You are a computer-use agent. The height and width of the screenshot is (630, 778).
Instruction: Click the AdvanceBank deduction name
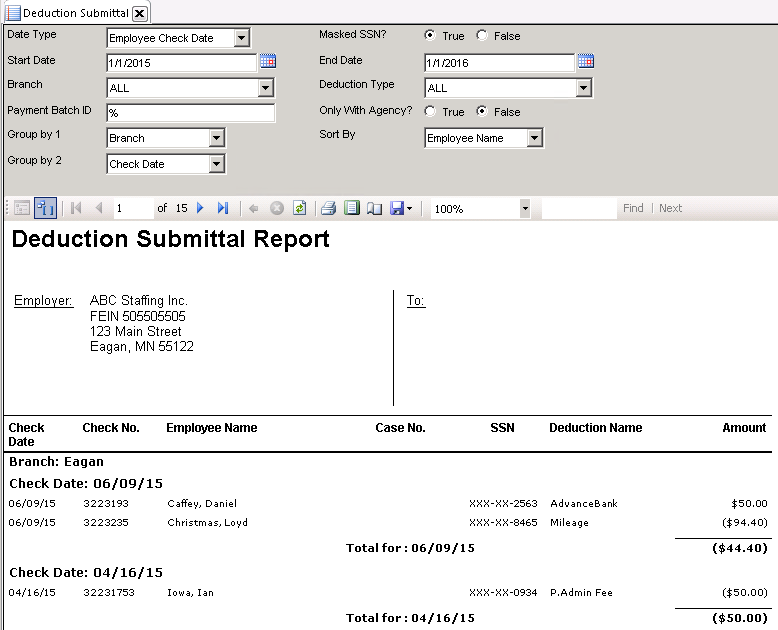pyautogui.click(x=584, y=504)
